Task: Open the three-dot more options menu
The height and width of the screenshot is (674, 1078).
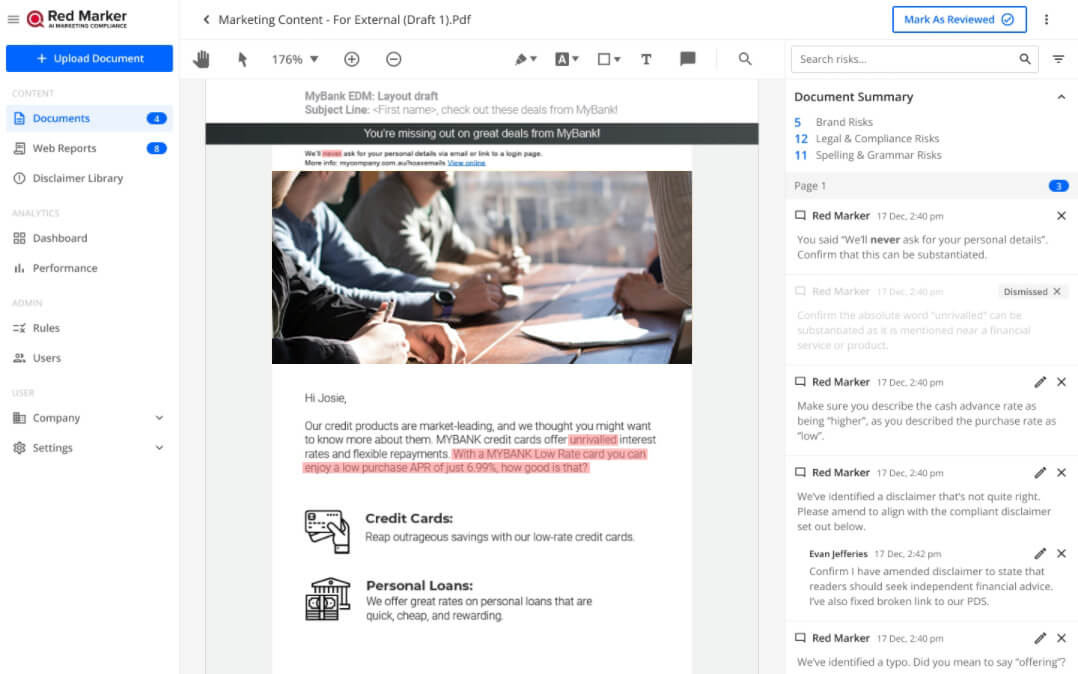Action: click(1046, 19)
